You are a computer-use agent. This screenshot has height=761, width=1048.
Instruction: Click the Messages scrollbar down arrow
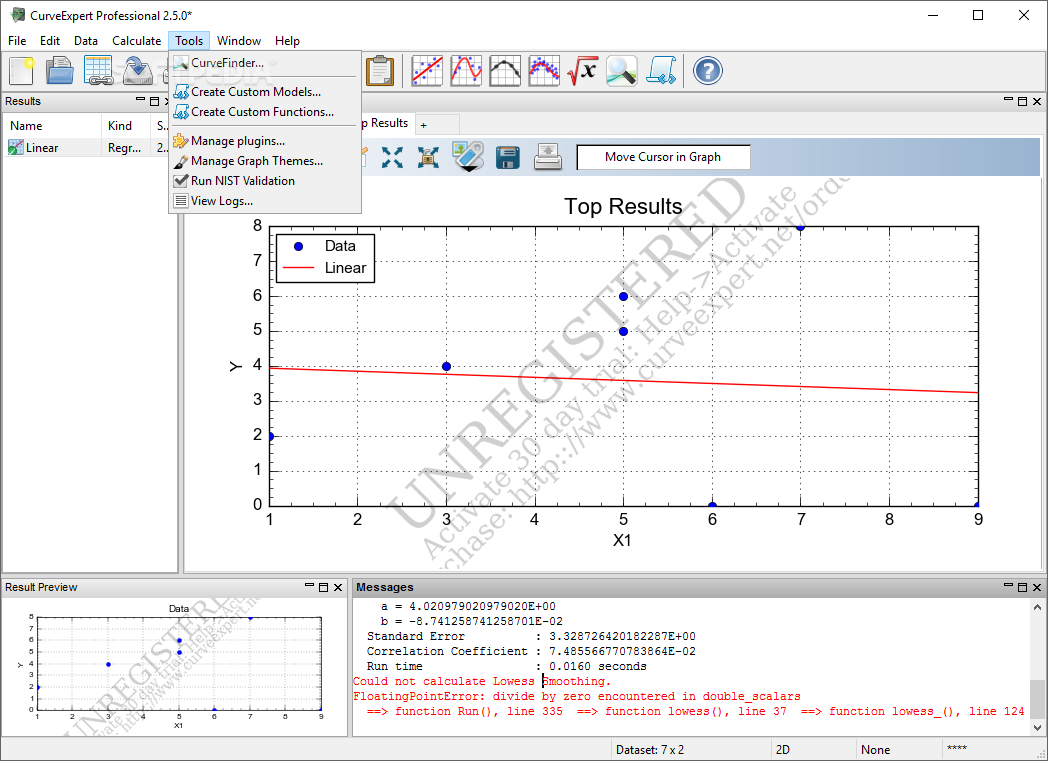[x=1037, y=728]
